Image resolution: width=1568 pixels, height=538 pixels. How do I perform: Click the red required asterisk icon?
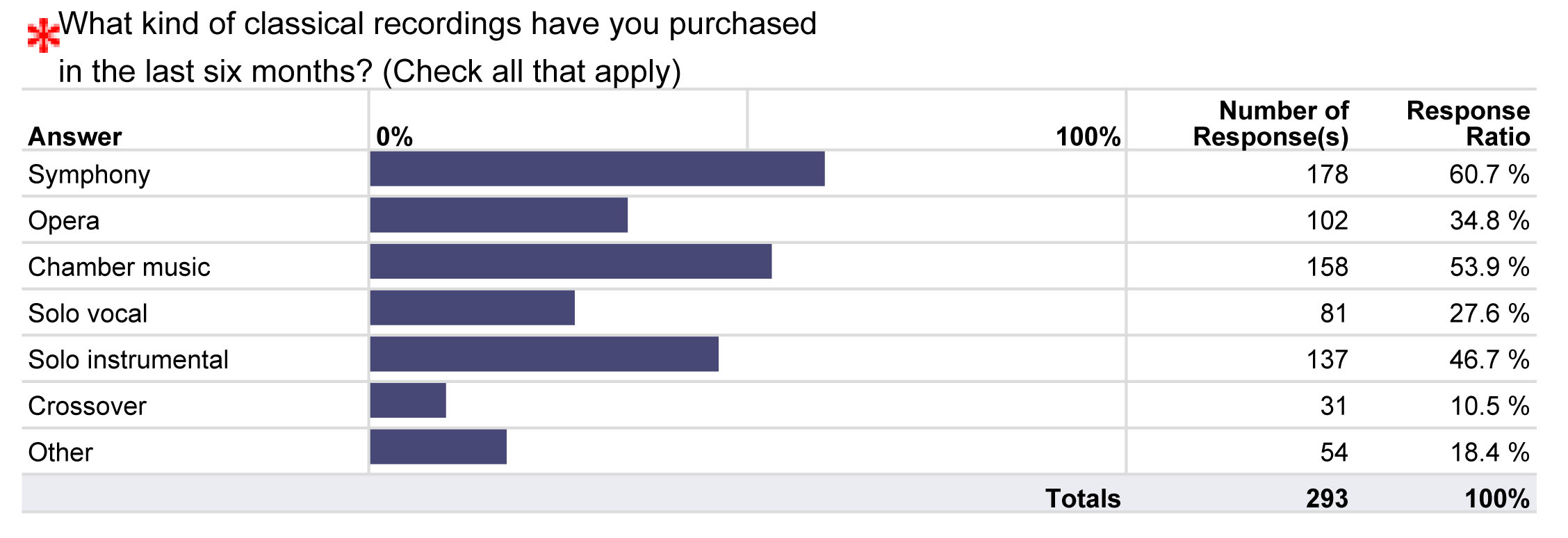pos(44,36)
